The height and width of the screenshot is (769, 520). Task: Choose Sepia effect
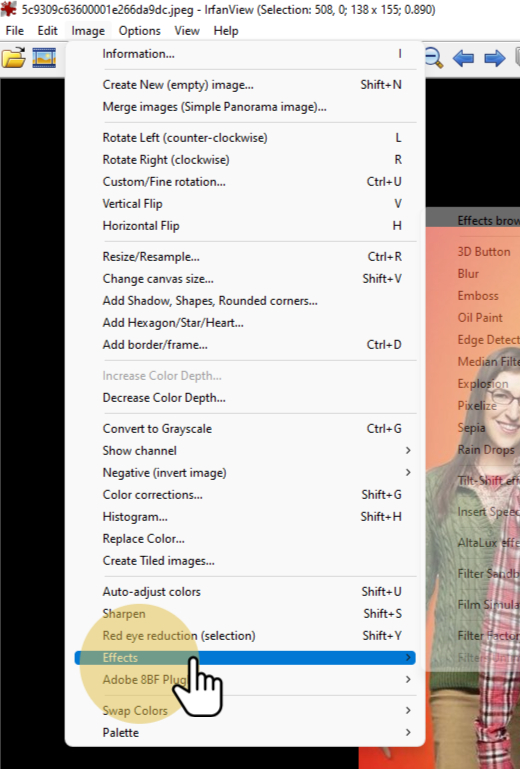pos(471,428)
